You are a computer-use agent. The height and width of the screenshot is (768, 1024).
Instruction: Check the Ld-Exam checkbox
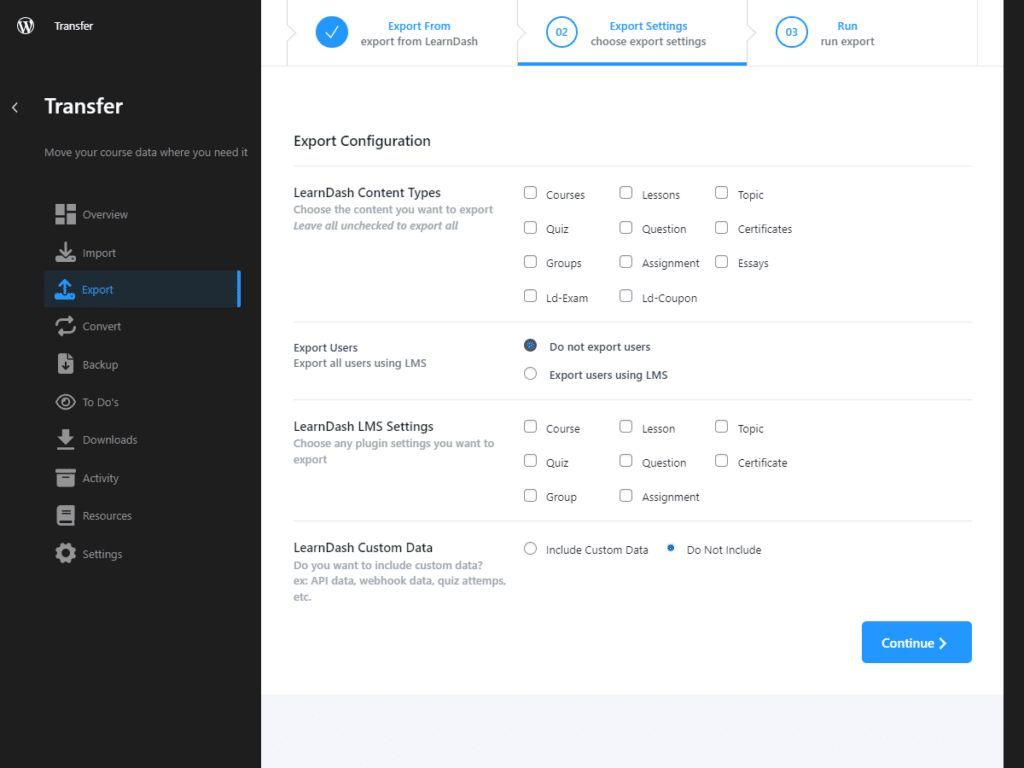[530, 296]
